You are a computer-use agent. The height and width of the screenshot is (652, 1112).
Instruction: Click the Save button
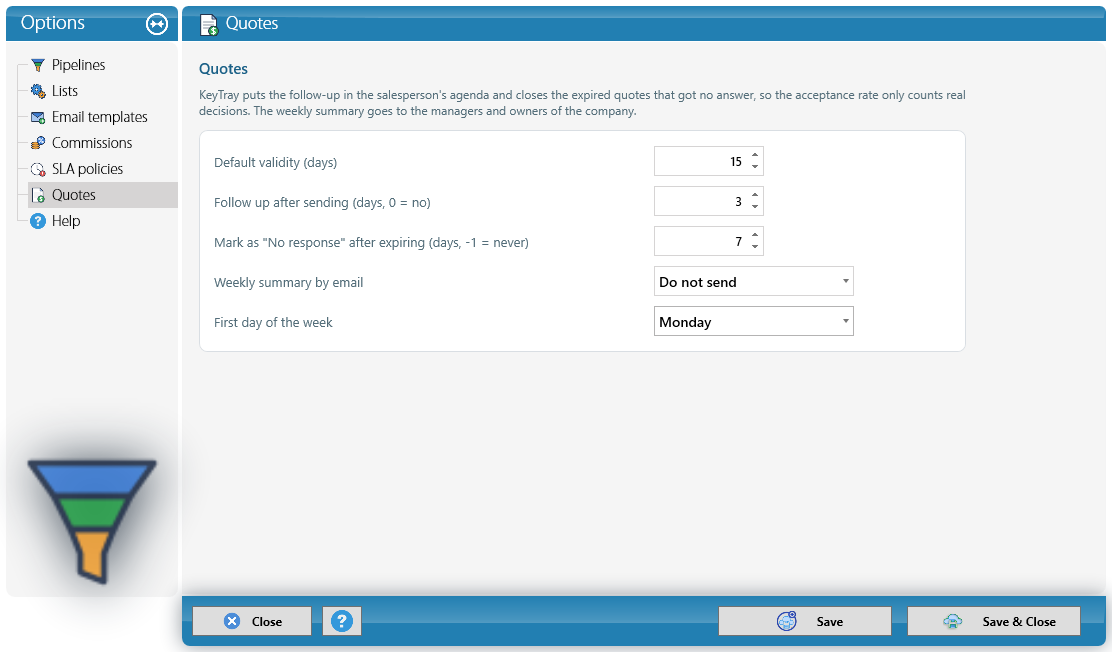(x=804, y=621)
